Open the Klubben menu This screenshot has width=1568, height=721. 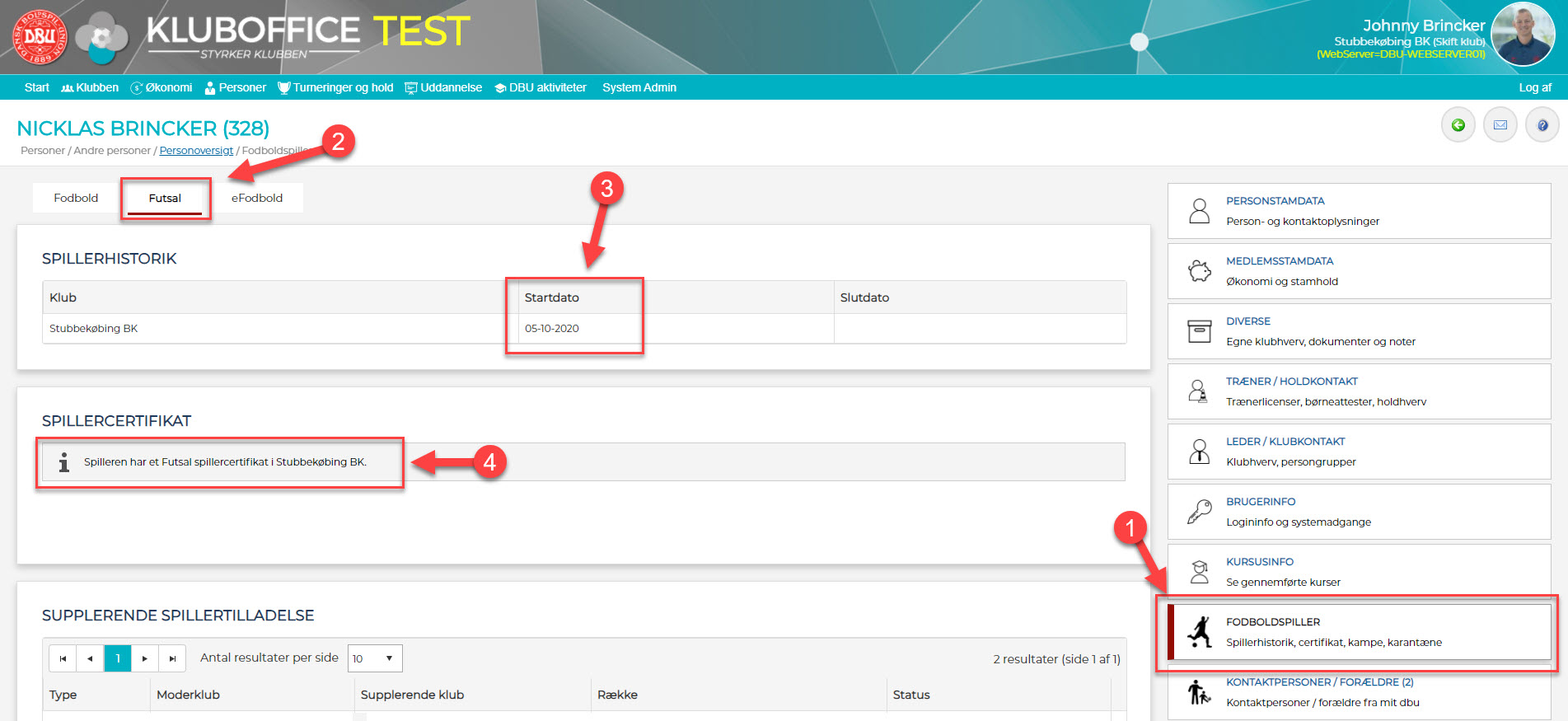tap(90, 87)
